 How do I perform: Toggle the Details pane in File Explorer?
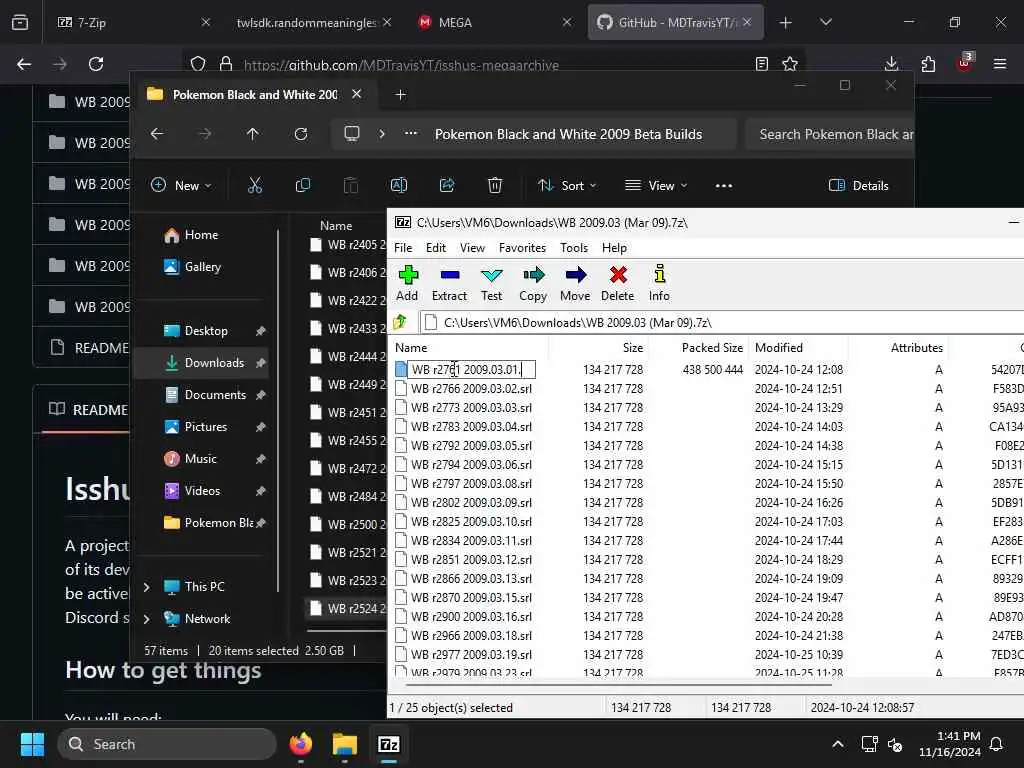[x=859, y=185]
